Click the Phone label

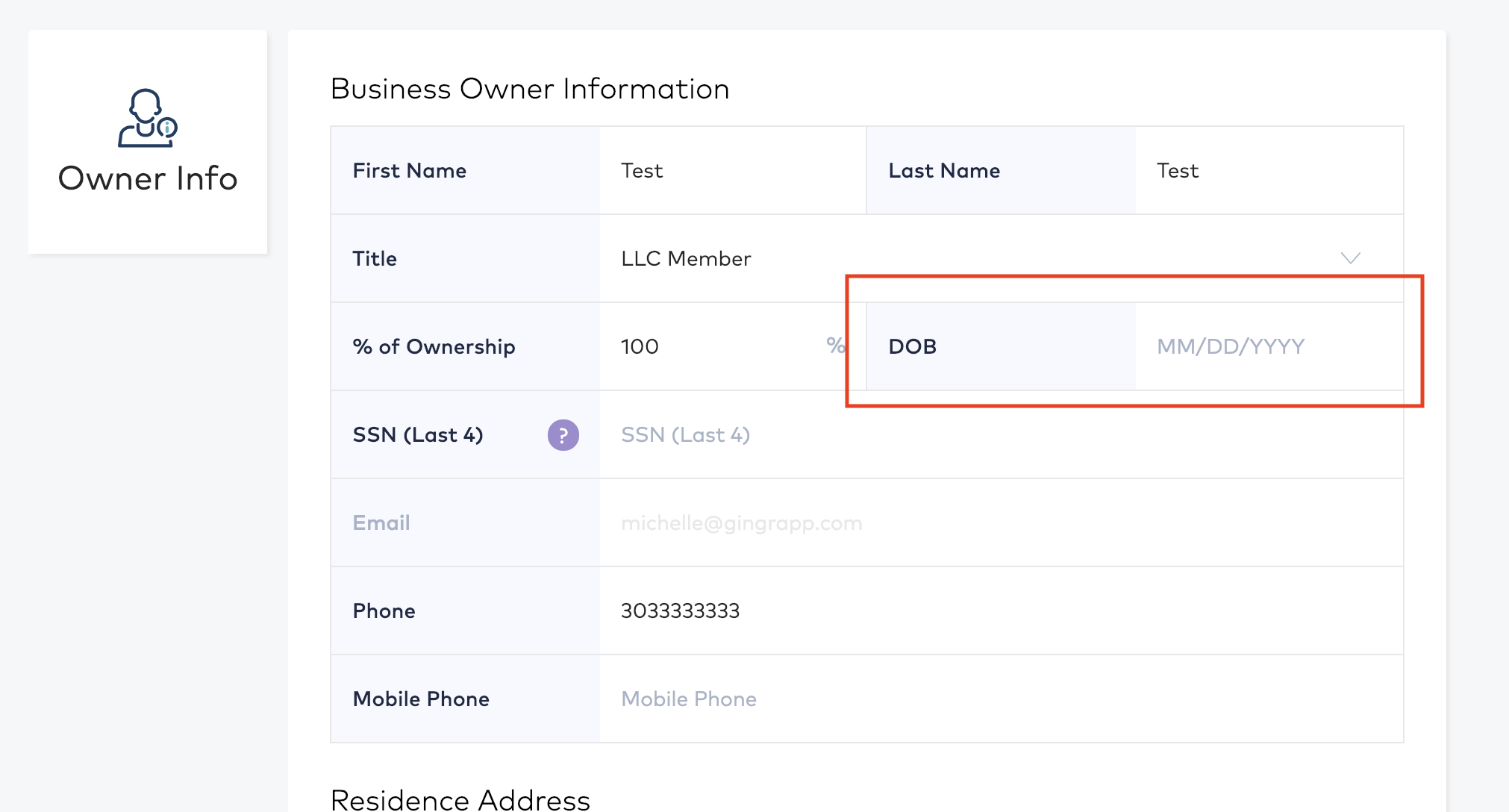(384, 611)
